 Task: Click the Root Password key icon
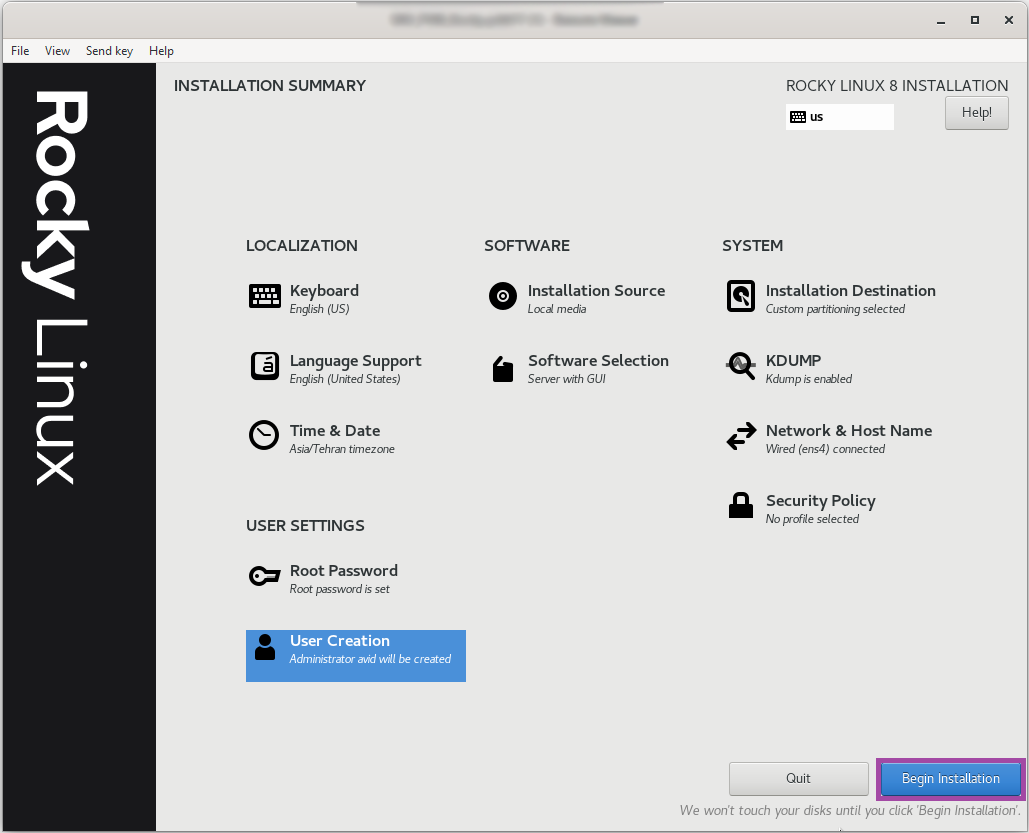pos(264,576)
